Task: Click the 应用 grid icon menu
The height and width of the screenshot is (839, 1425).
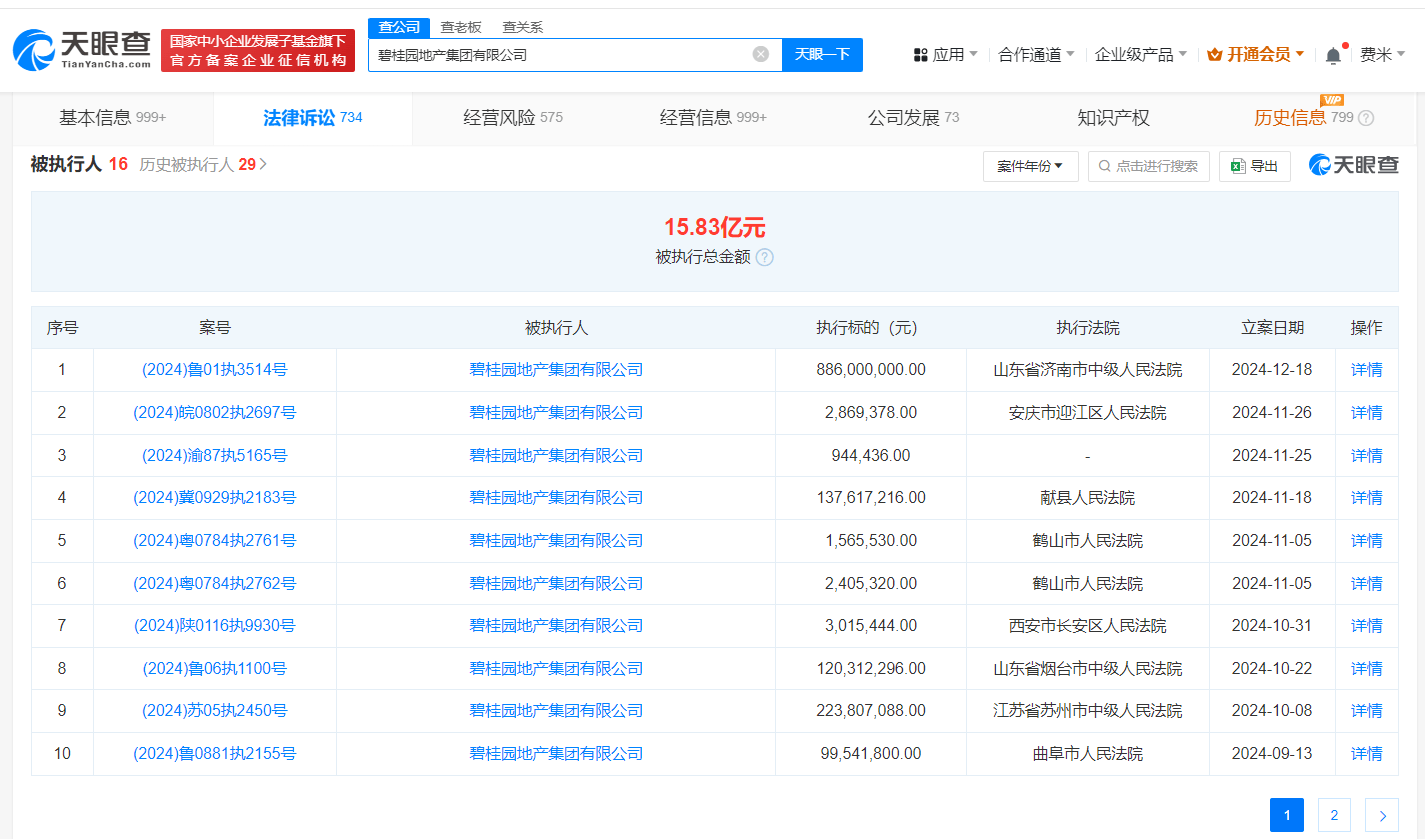Action: tap(945, 54)
